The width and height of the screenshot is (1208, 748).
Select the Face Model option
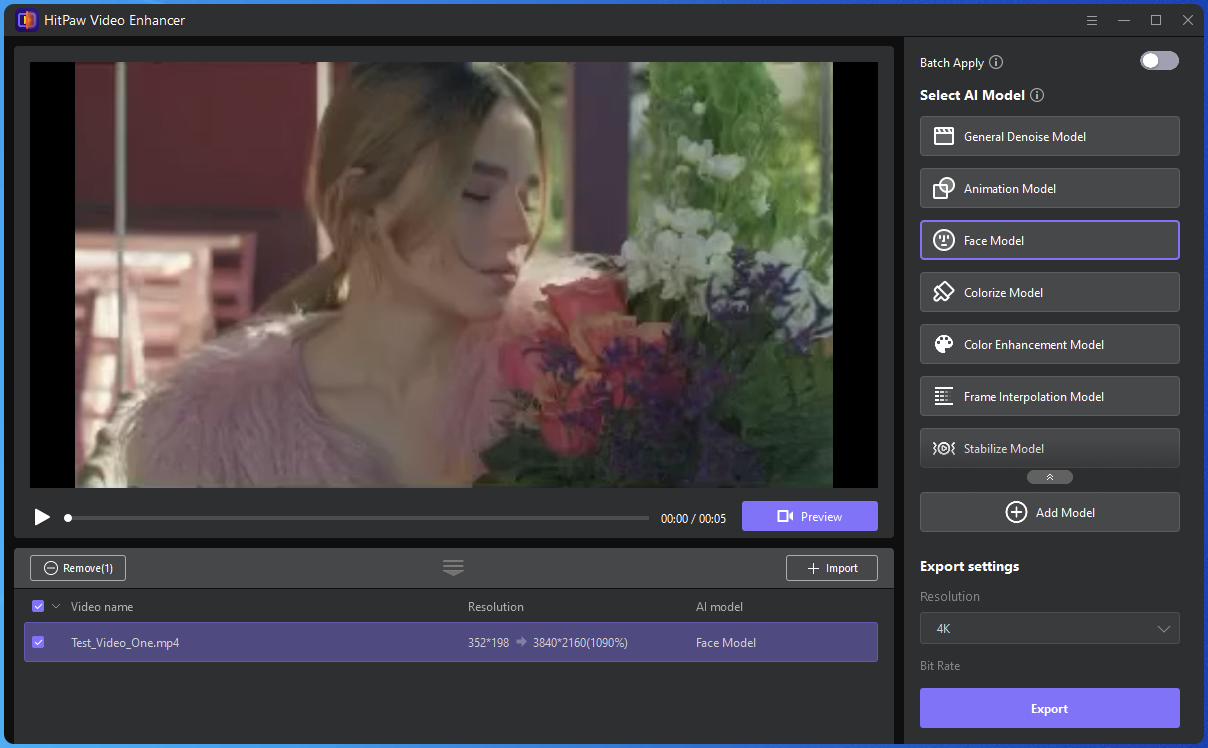pyautogui.click(x=1049, y=240)
